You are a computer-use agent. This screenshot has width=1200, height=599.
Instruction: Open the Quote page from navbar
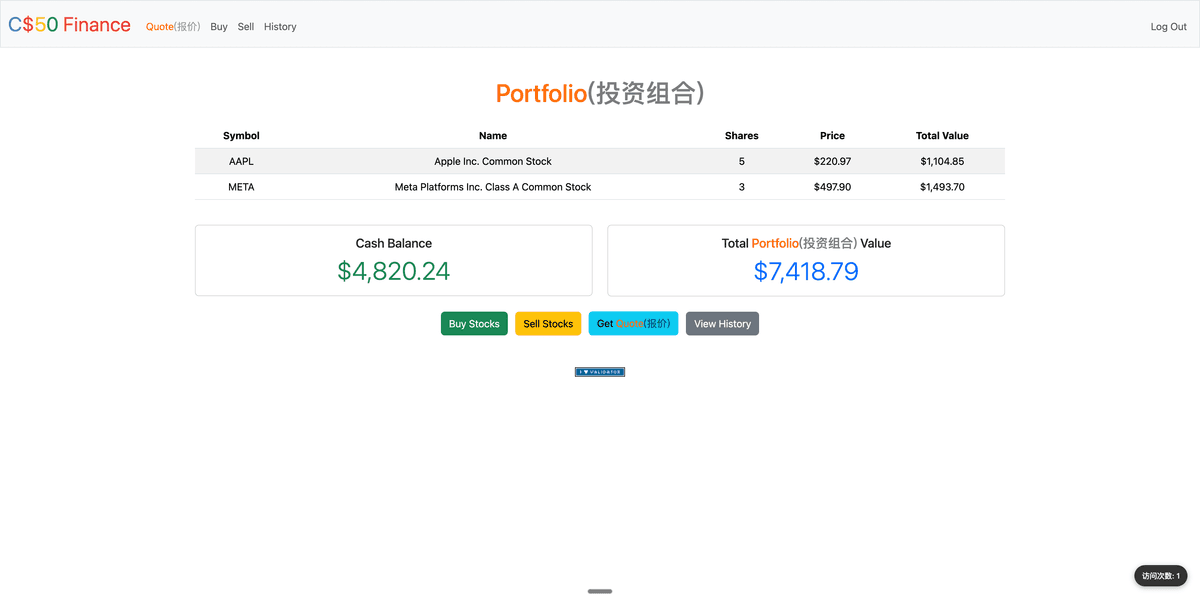tap(173, 27)
